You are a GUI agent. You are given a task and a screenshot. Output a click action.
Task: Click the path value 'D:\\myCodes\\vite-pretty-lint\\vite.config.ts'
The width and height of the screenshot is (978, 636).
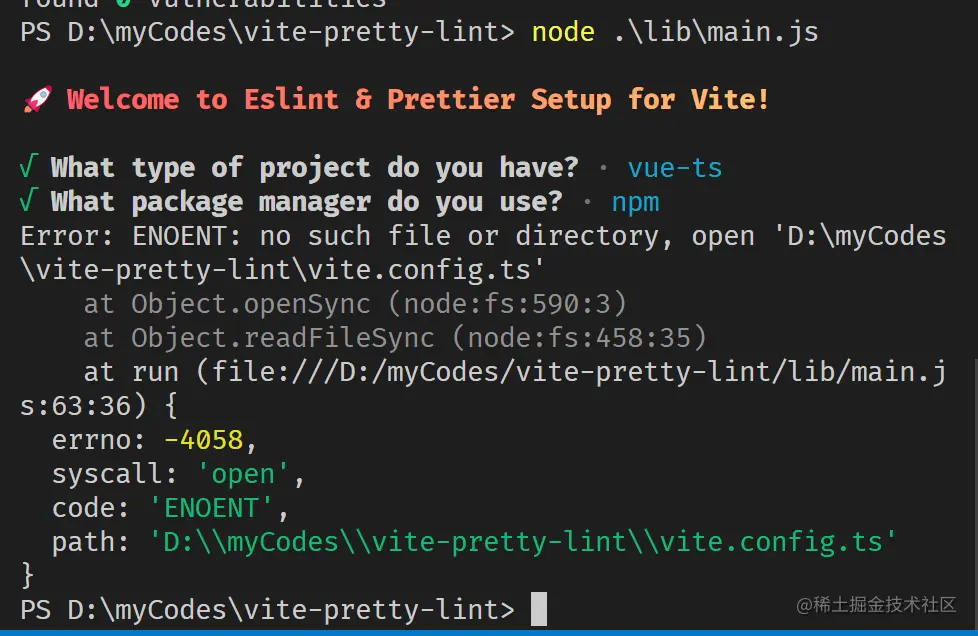pyautogui.click(x=523, y=542)
